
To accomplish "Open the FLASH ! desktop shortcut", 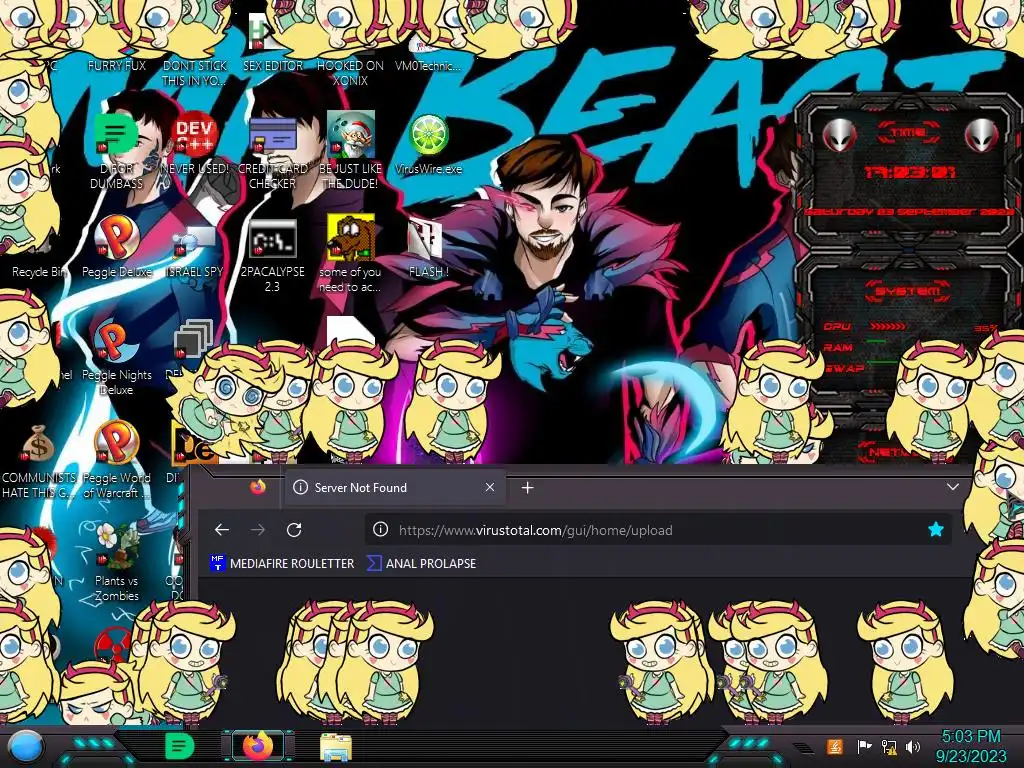I will (428, 247).
